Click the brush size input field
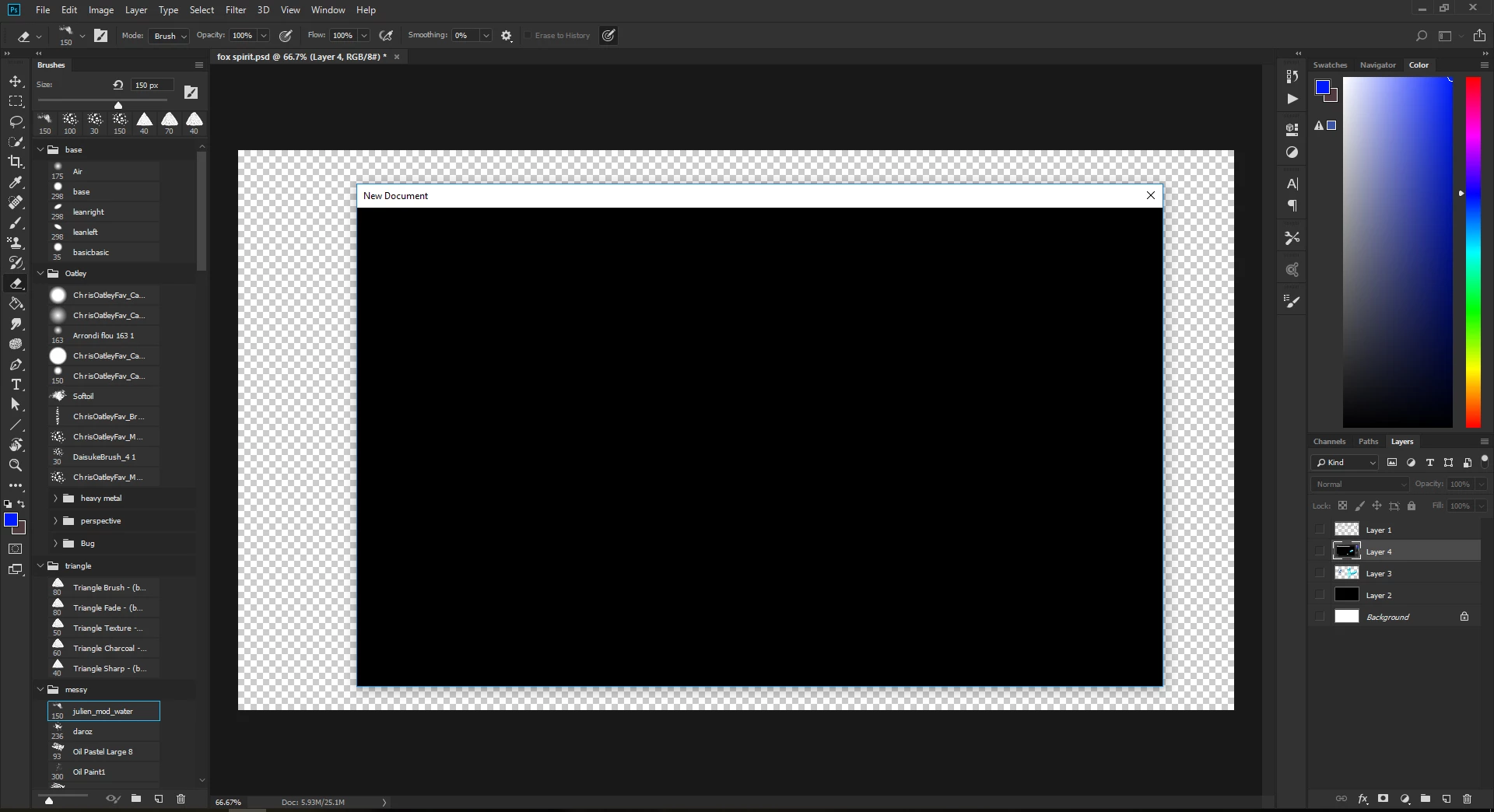 pos(153,86)
